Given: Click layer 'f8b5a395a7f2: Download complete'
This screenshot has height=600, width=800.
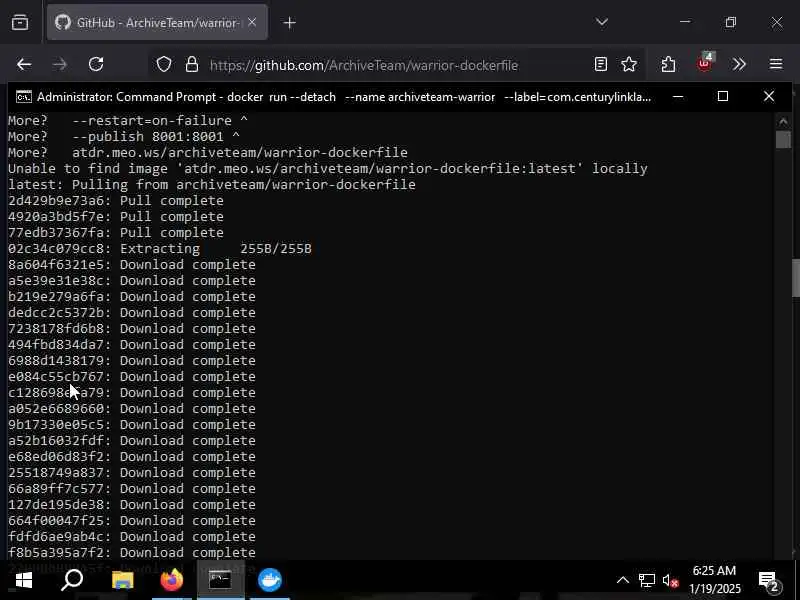Looking at the screenshot, I should click(x=132, y=552).
